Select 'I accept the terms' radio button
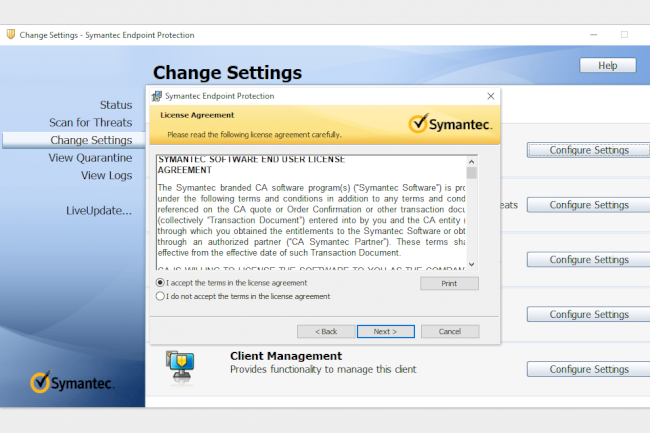This screenshot has width=650, height=433. click(x=160, y=283)
